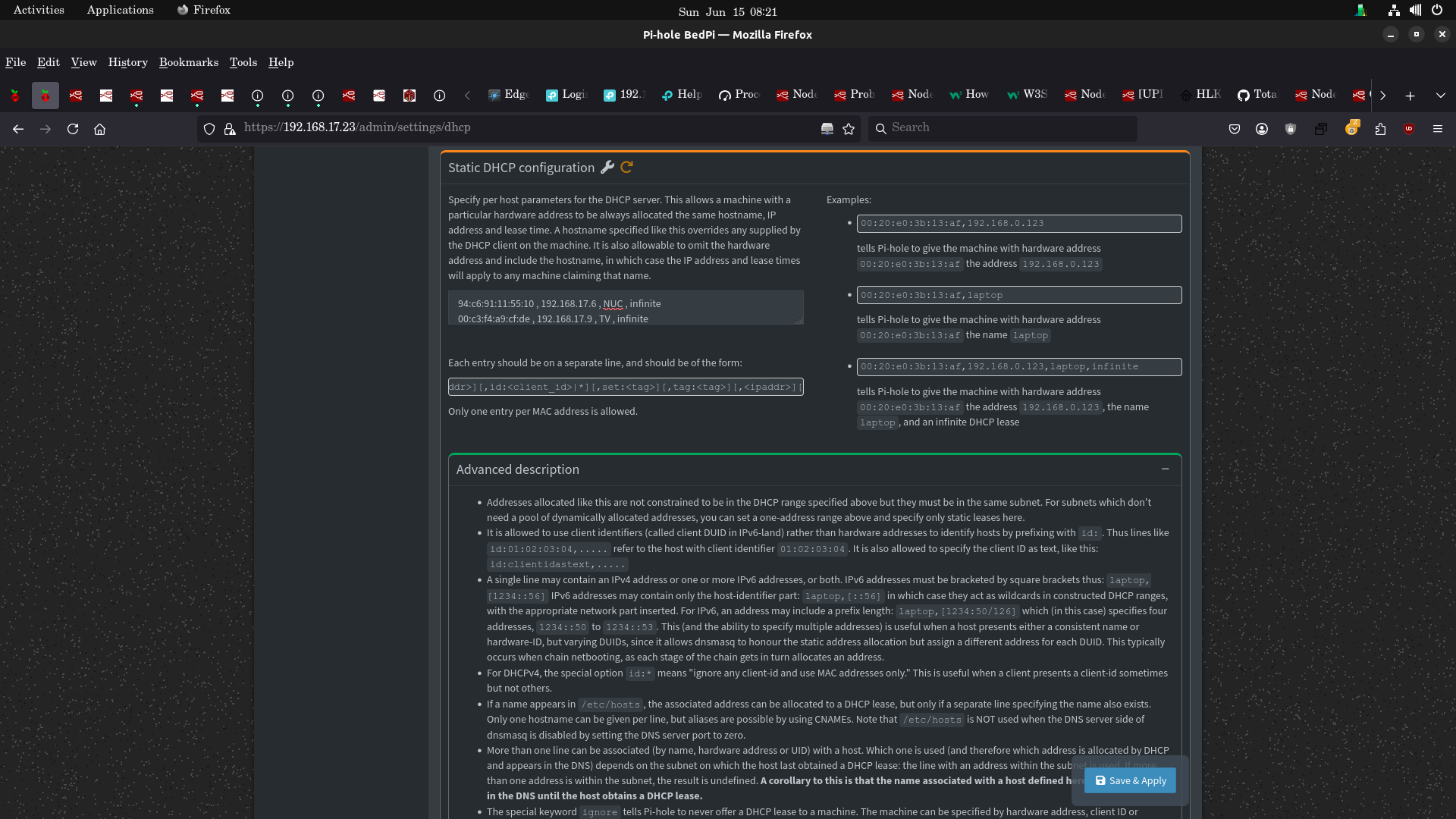Screen dimensions: 1456x819
Task: Click the grey shield-lock extension icon
Action: (x=1291, y=129)
